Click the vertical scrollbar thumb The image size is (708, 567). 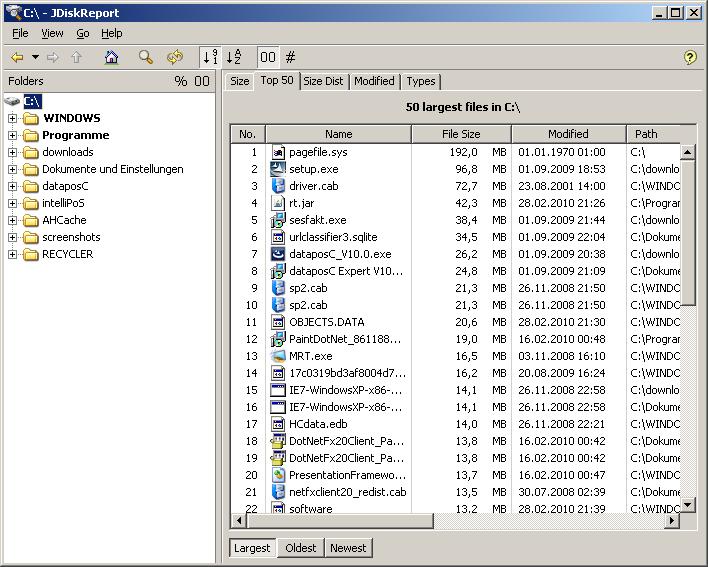(687, 233)
